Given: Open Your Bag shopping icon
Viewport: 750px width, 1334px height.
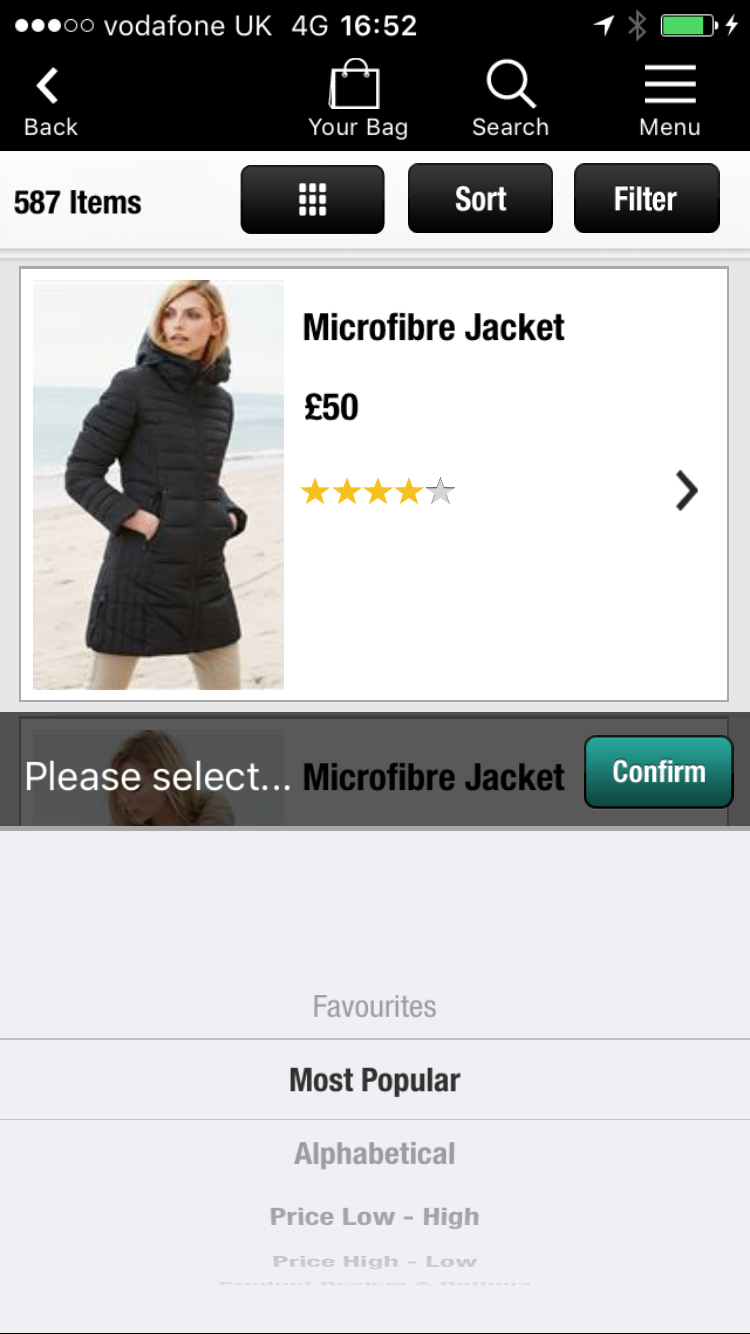Looking at the screenshot, I should click(356, 85).
